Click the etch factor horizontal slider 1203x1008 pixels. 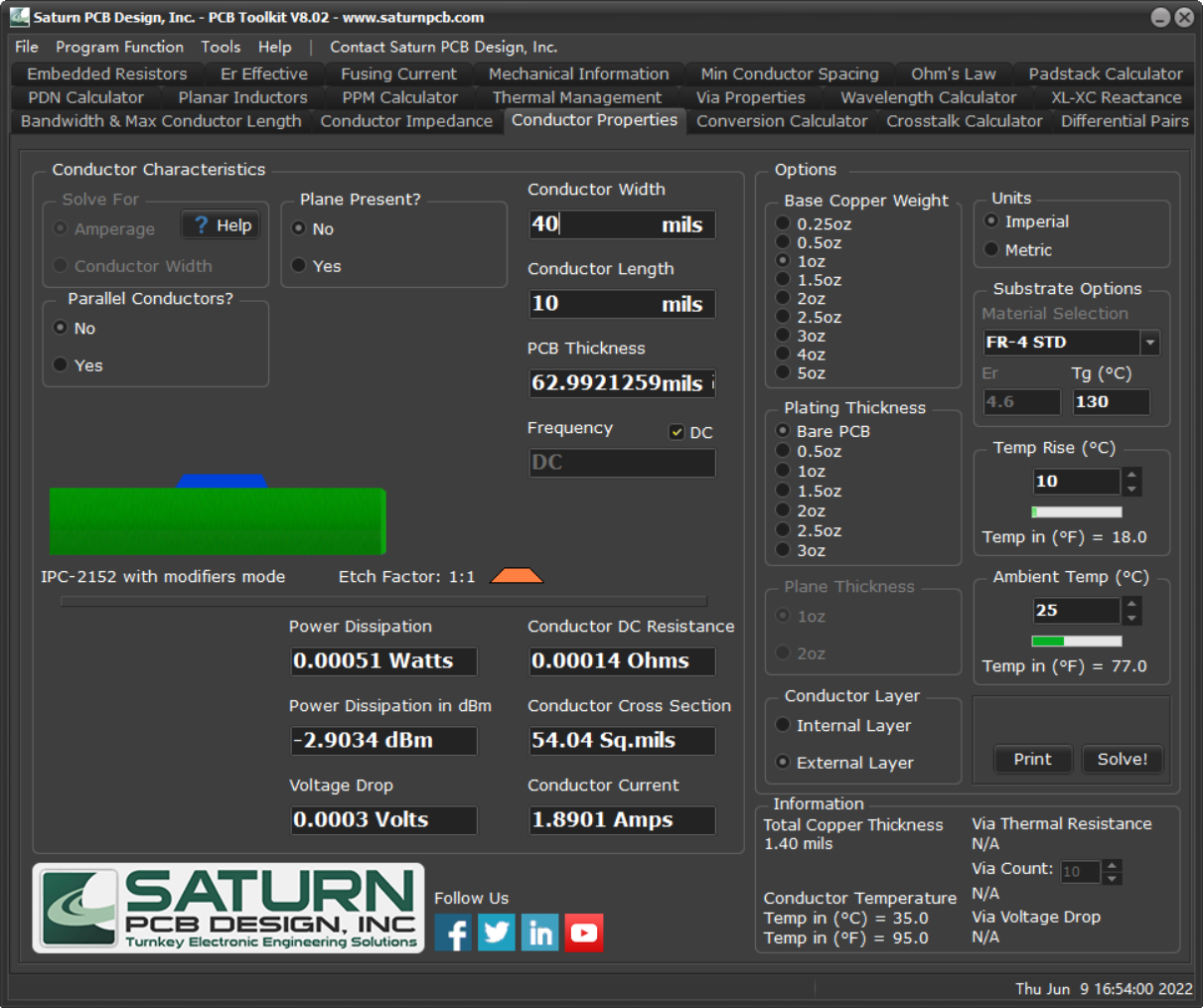pyautogui.click(x=383, y=601)
